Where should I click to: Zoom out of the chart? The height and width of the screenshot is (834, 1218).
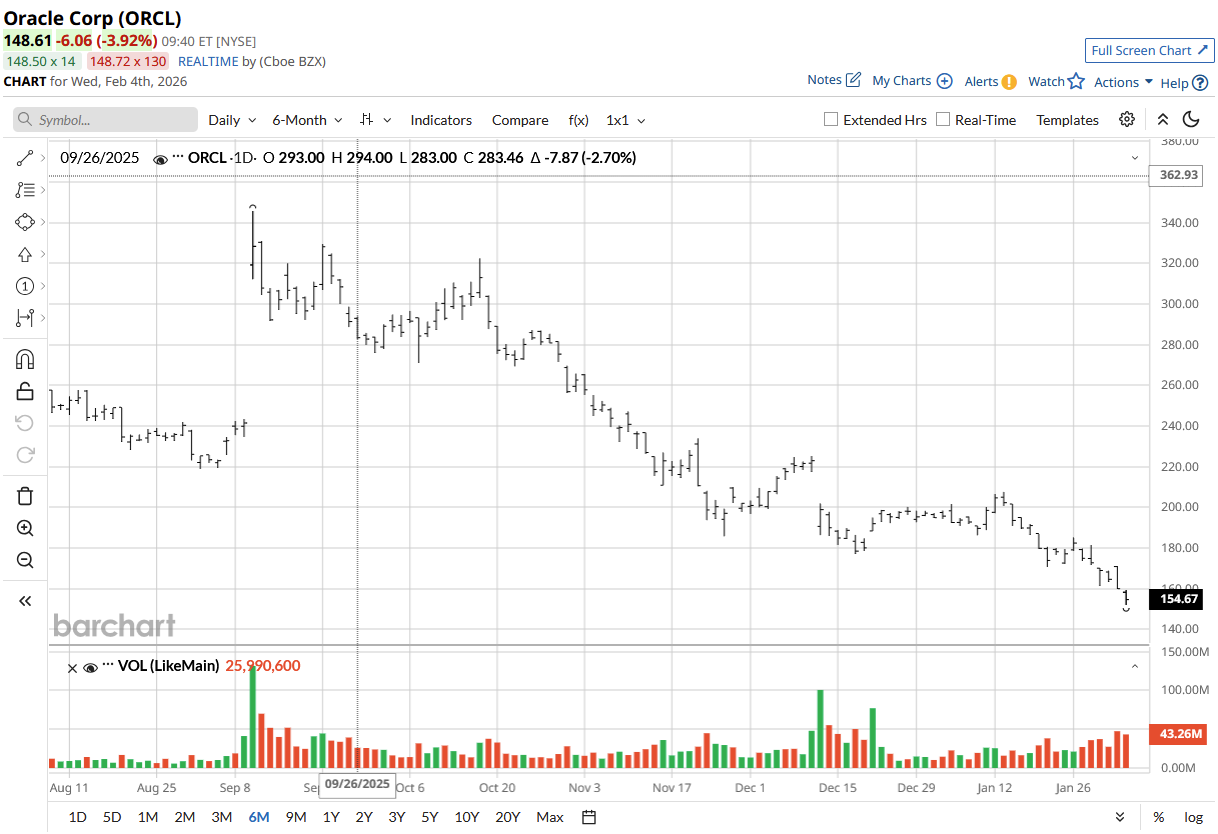(x=25, y=560)
